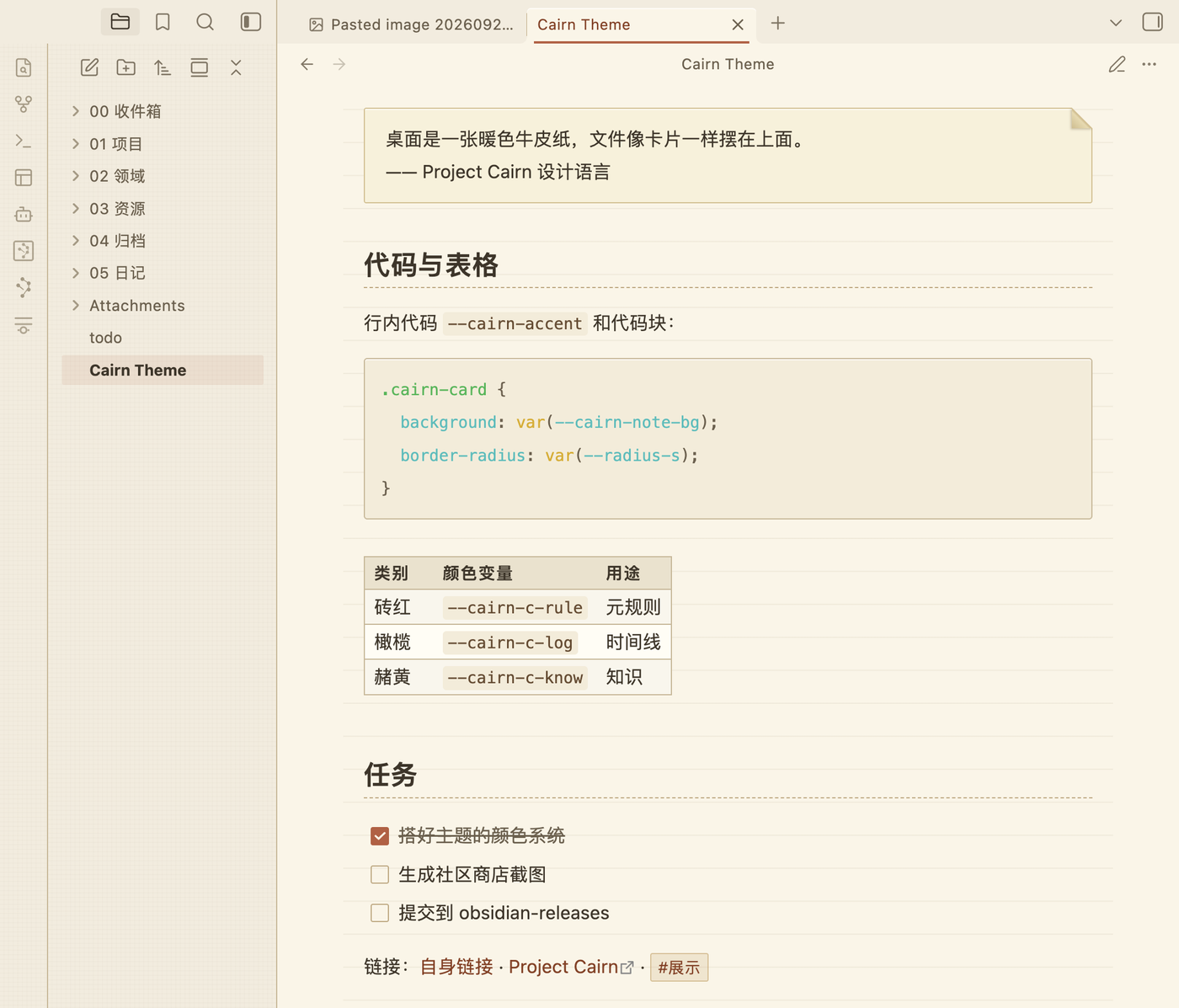Navigate back in note history

click(307, 64)
